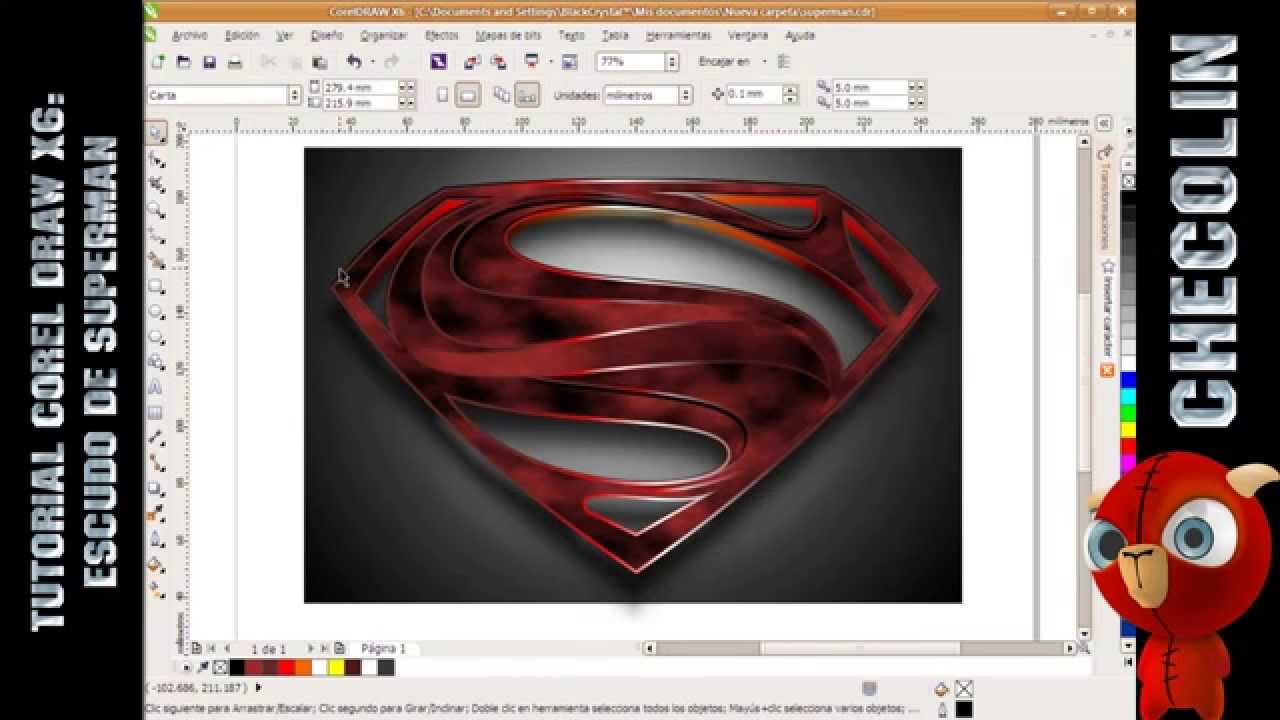Viewport: 1280px width, 720px height.
Task: Select the Crop tool in toolbox
Action: click(157, 184)
